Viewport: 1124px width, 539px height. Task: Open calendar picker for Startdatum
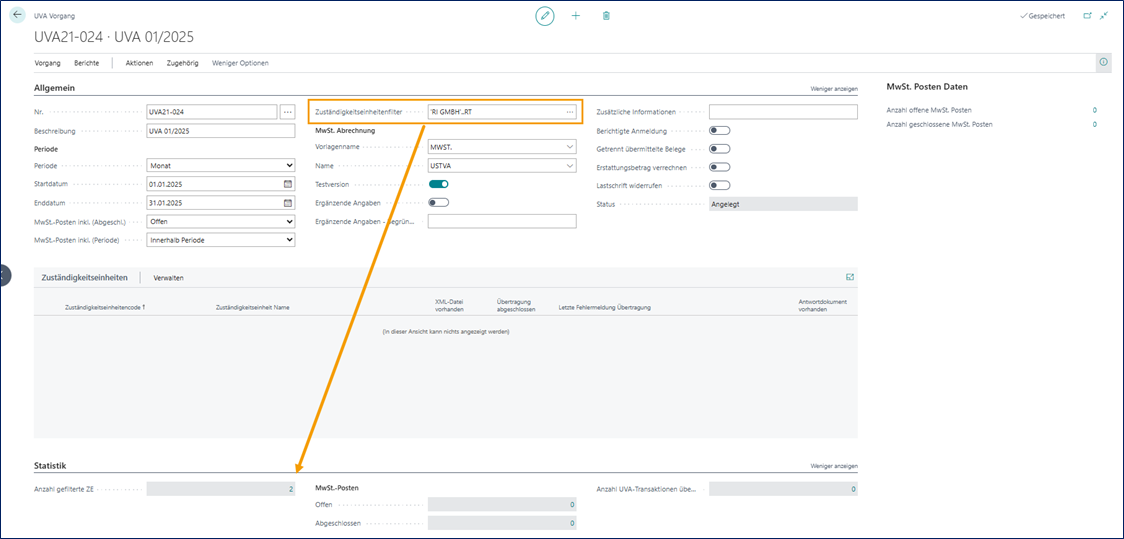(x=288, y=184)
